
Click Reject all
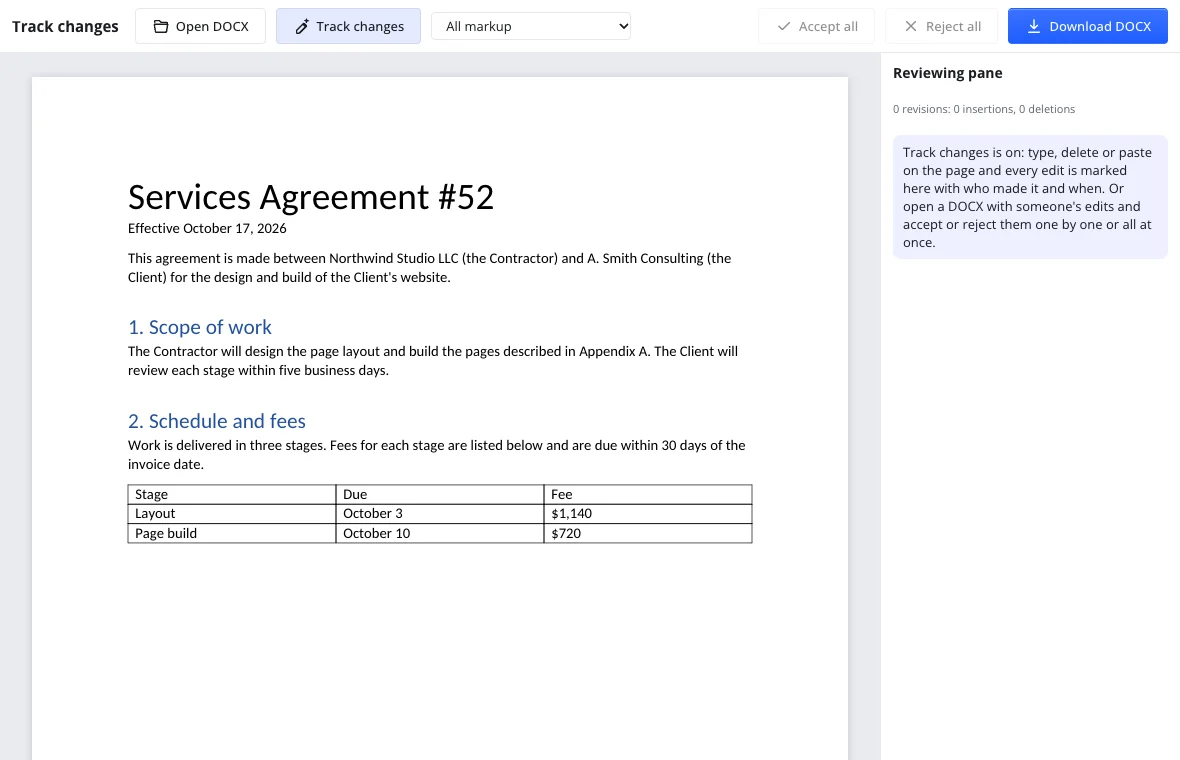(941, 26)
